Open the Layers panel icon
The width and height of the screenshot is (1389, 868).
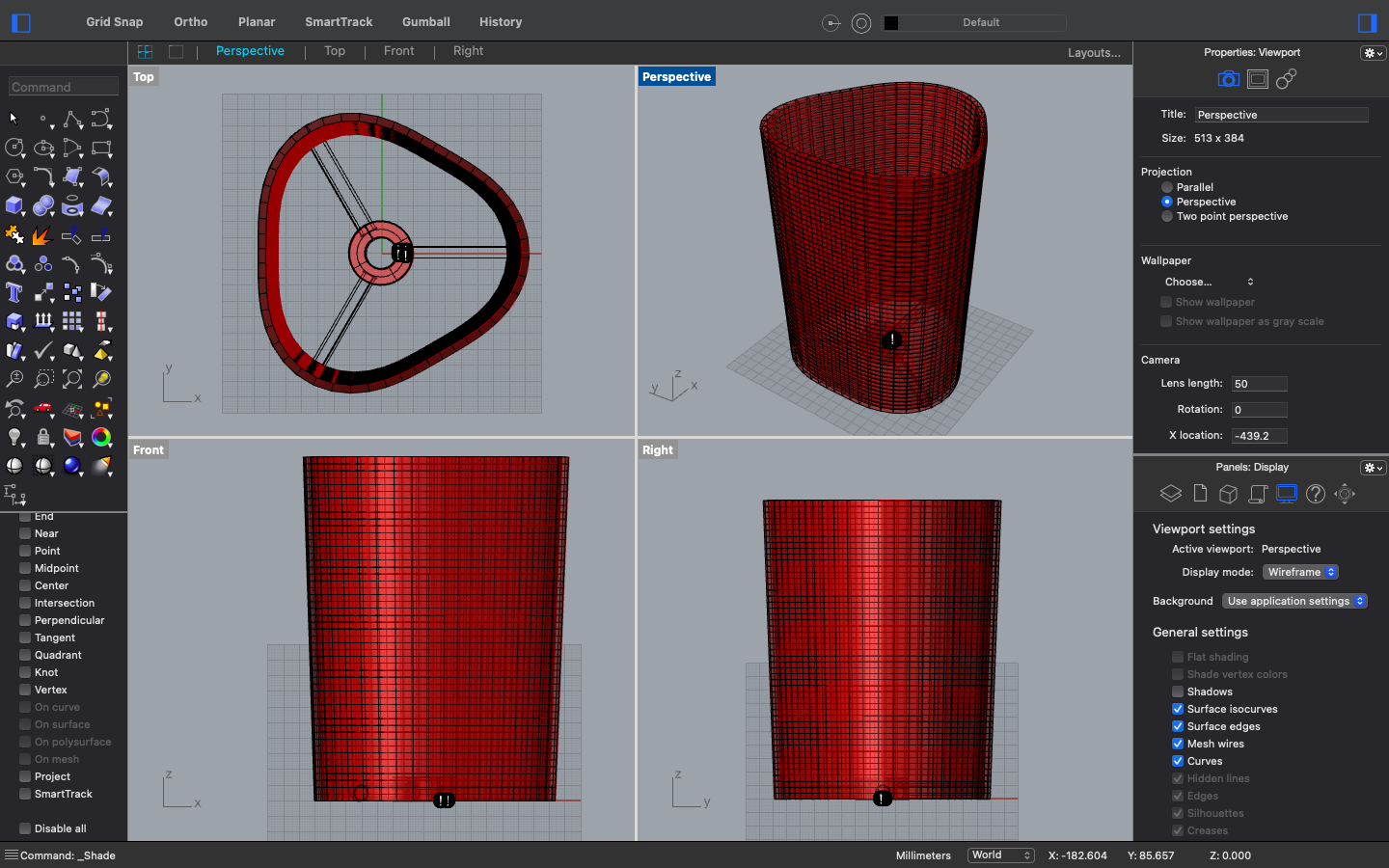[x=1170, y=494]
